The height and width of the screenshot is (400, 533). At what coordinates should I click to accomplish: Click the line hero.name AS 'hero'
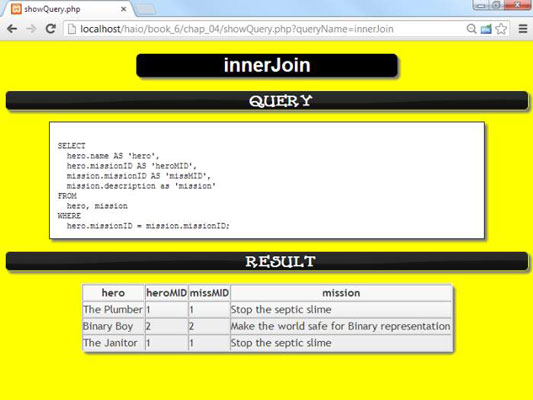(x=113, y=156)
